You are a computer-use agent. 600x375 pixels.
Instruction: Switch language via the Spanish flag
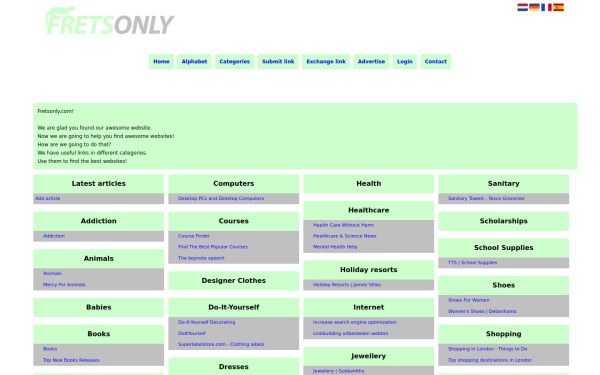coord(558,7)
